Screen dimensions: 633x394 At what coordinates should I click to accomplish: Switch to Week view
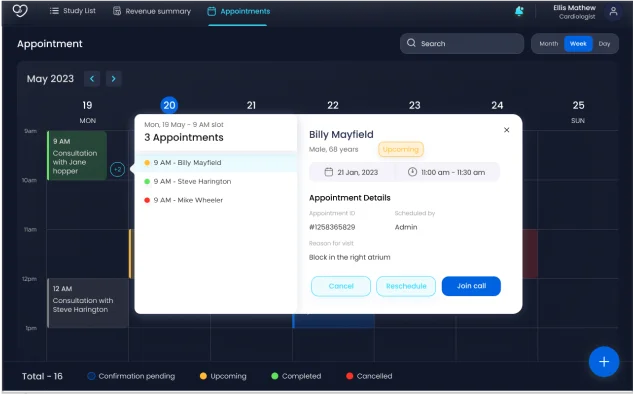pos(578,44)
